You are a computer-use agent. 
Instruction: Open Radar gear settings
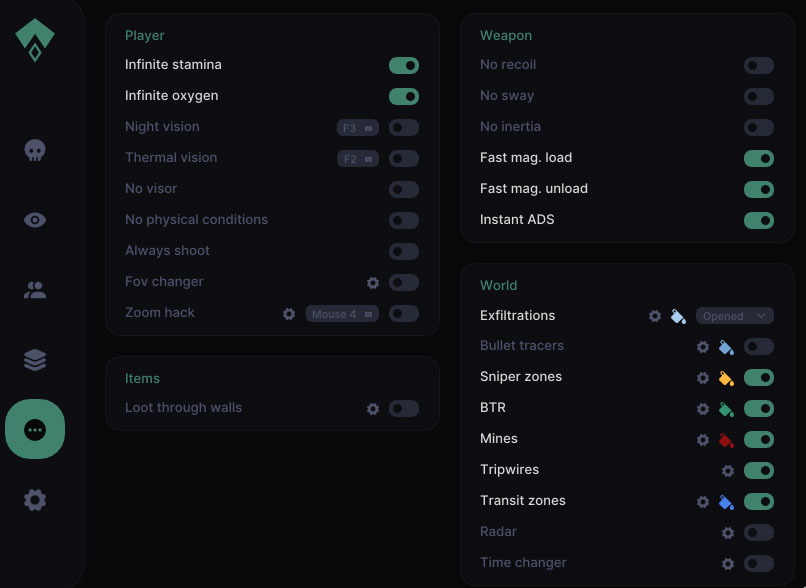(728, 533)
